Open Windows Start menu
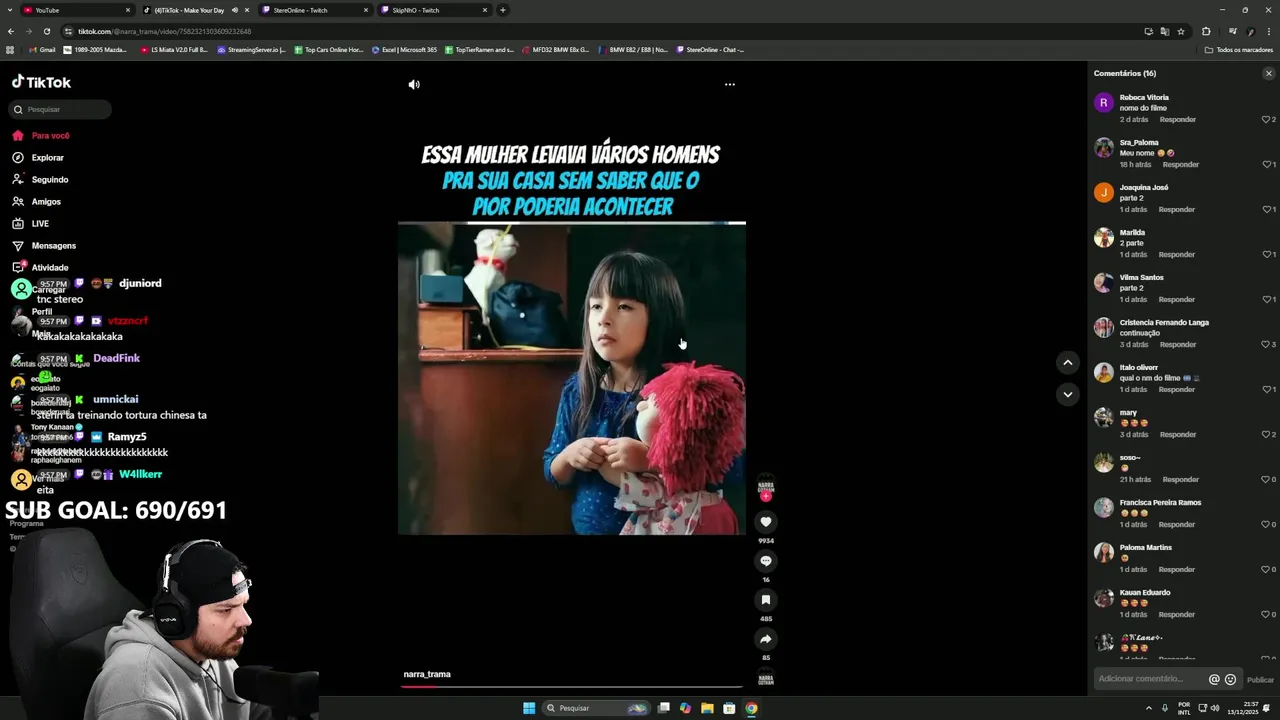The image size is (1280, 720). click(x=529, y=708)
